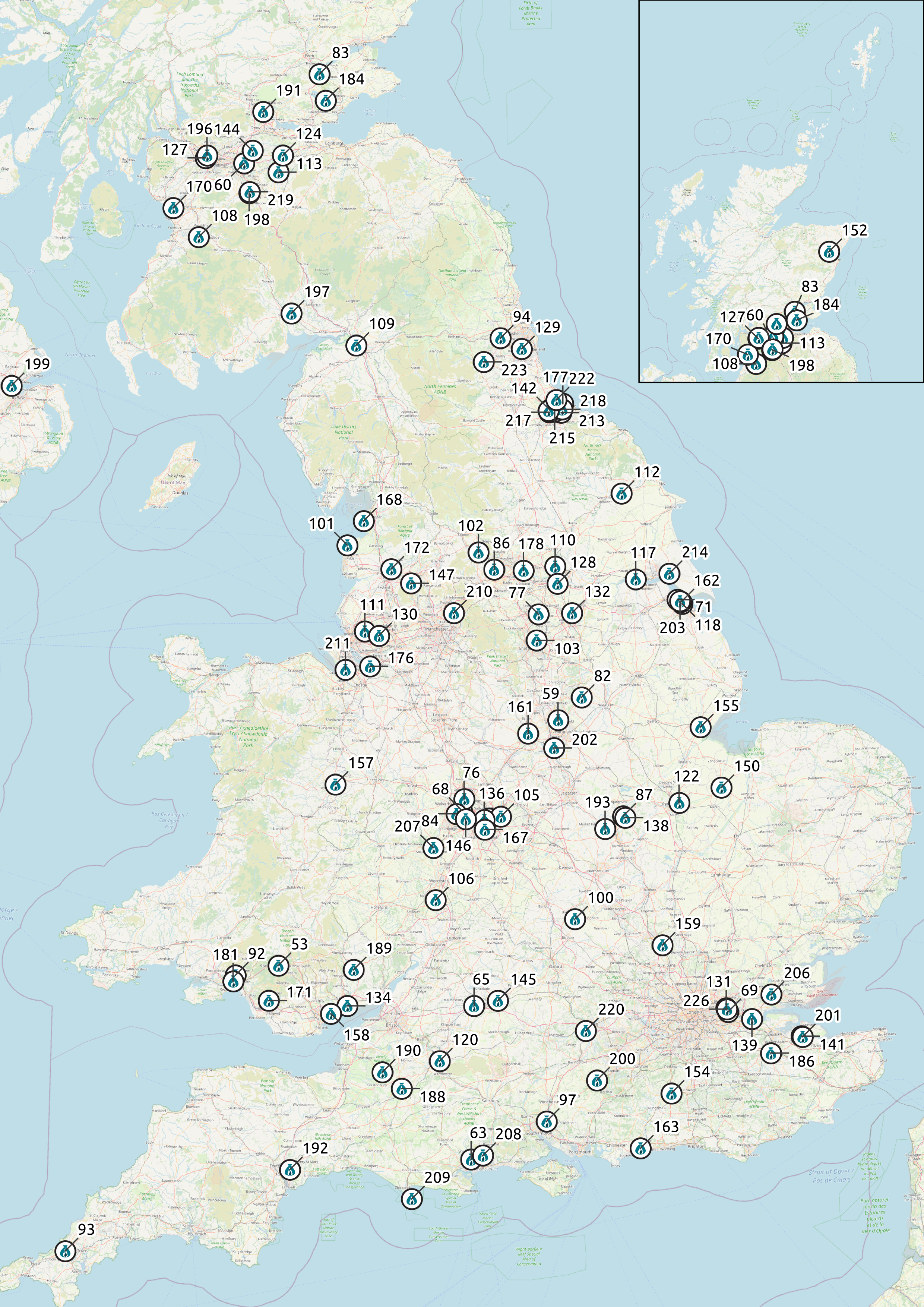The height and width of the screenshot is (1307, 924).
Task: Click marker 192 in Devon
Action: click(x=289, y=1170)
